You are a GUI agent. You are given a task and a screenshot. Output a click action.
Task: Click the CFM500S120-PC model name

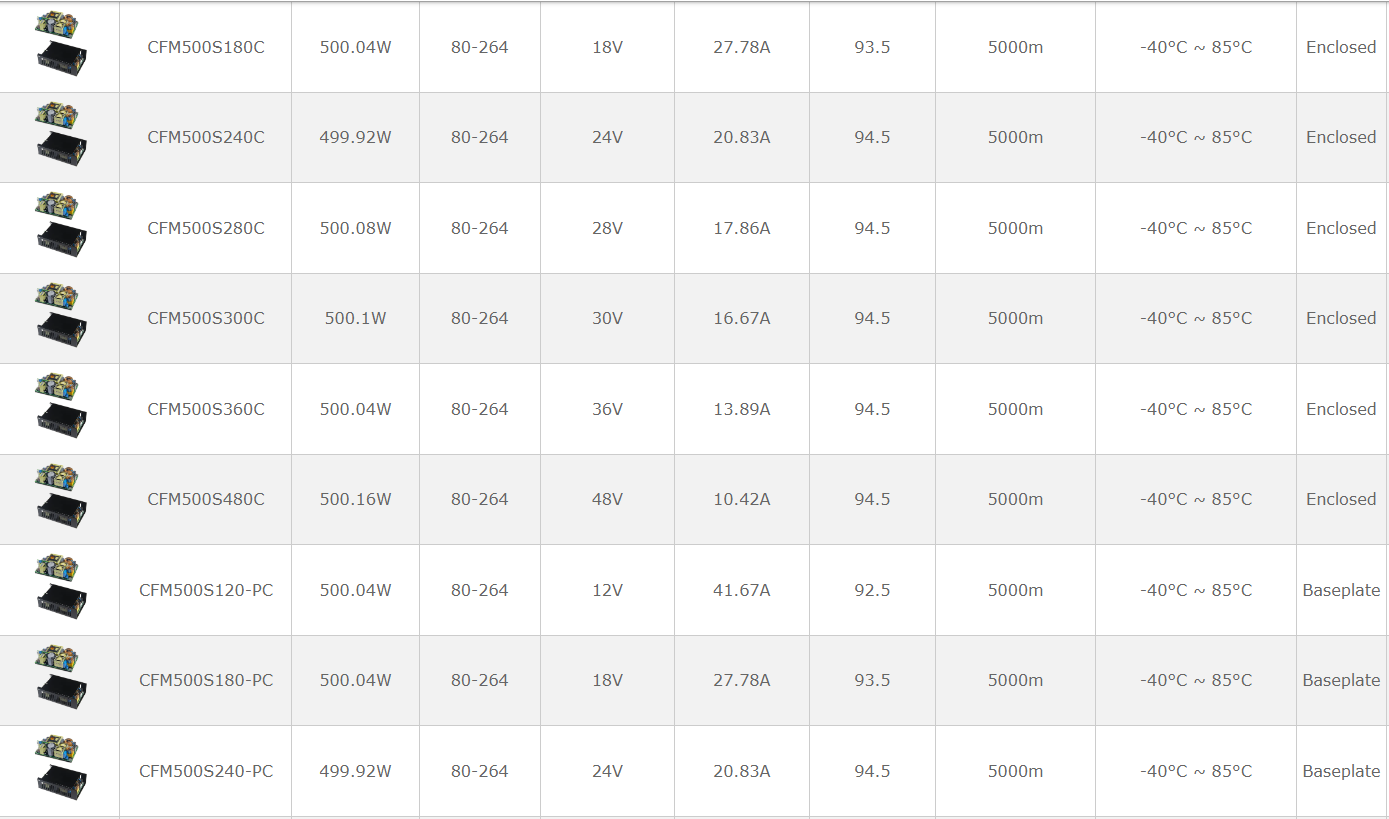pos(206,590)
